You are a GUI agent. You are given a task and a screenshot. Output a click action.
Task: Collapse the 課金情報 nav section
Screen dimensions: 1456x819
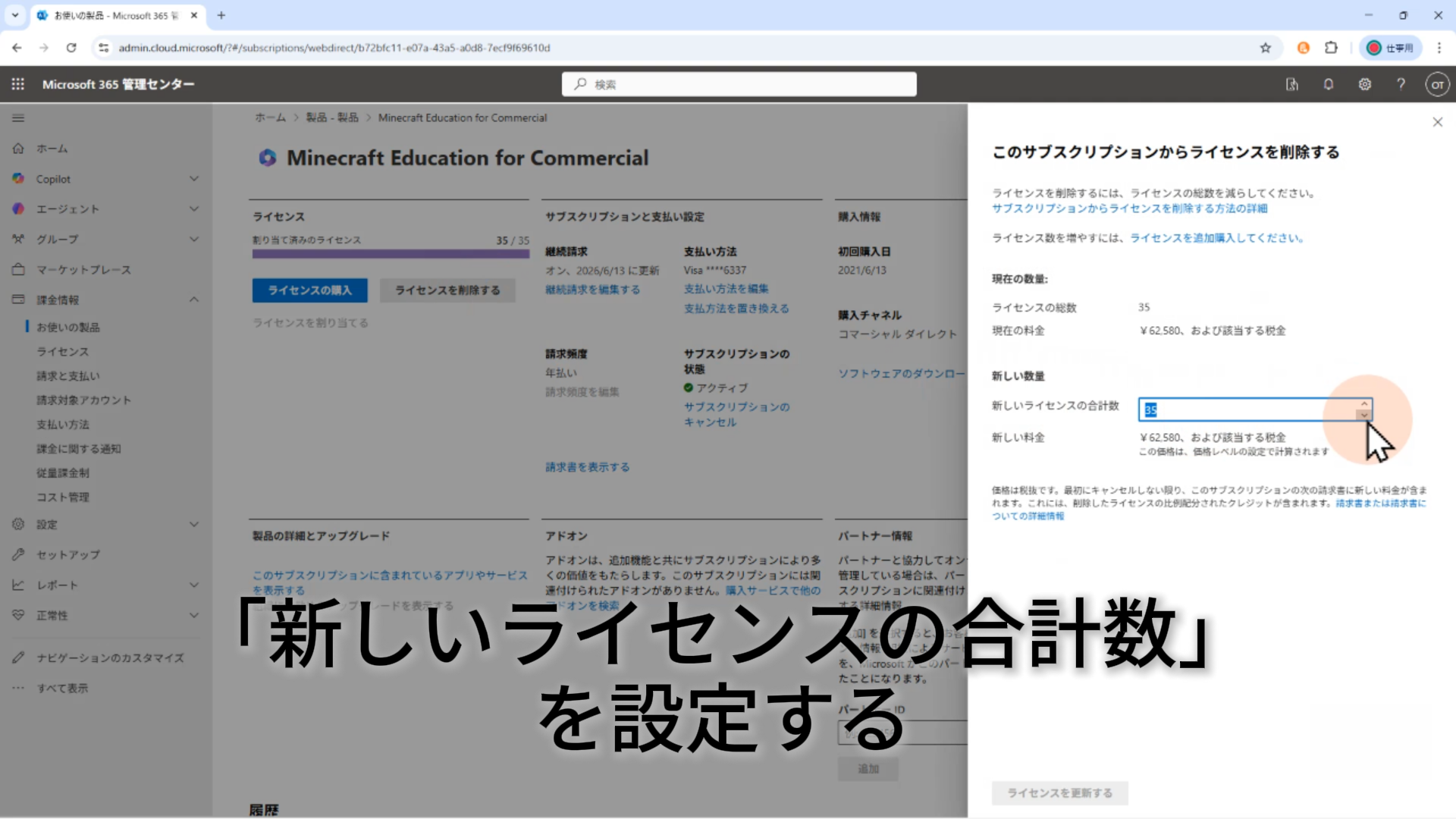coord(194,300)
